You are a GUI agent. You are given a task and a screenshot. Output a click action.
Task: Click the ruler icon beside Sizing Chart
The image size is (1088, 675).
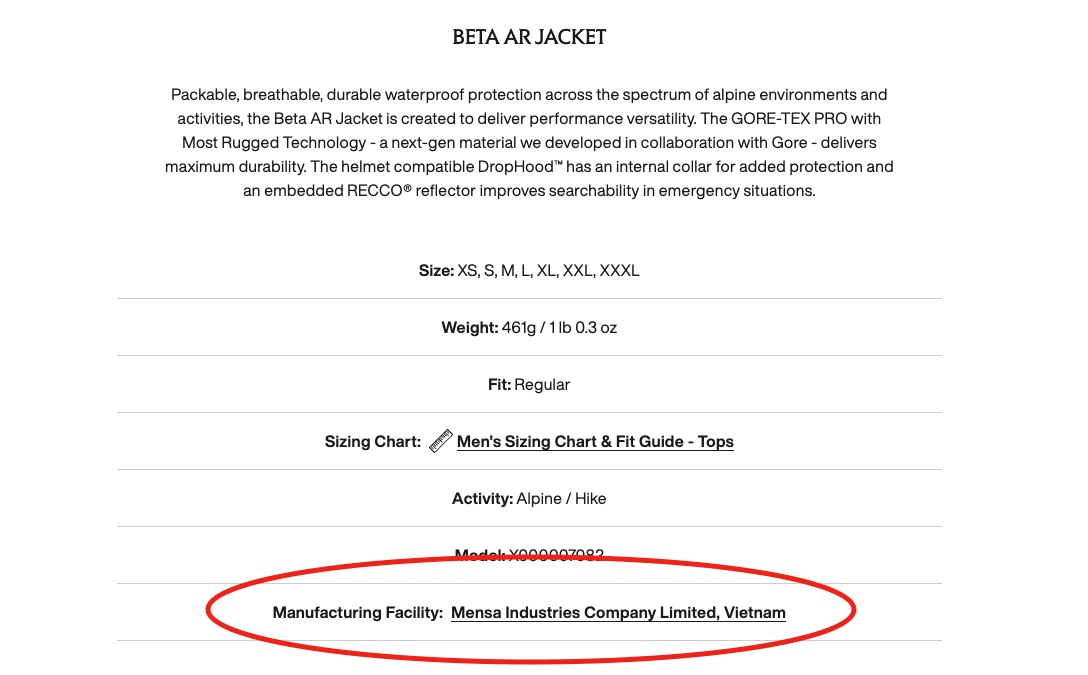pyautogui.click(x=440, y=441)
